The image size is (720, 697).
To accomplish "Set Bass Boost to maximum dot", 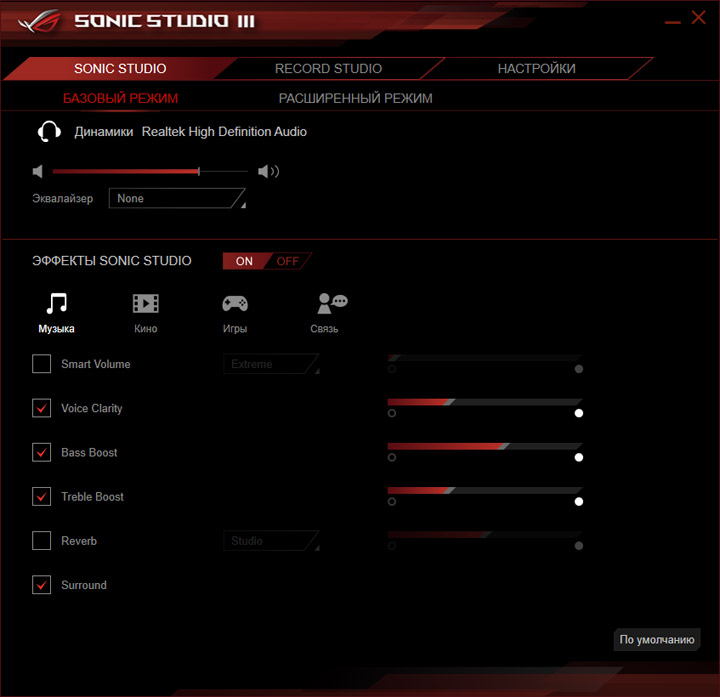I will pyautogui.click(x=579, y=457).
